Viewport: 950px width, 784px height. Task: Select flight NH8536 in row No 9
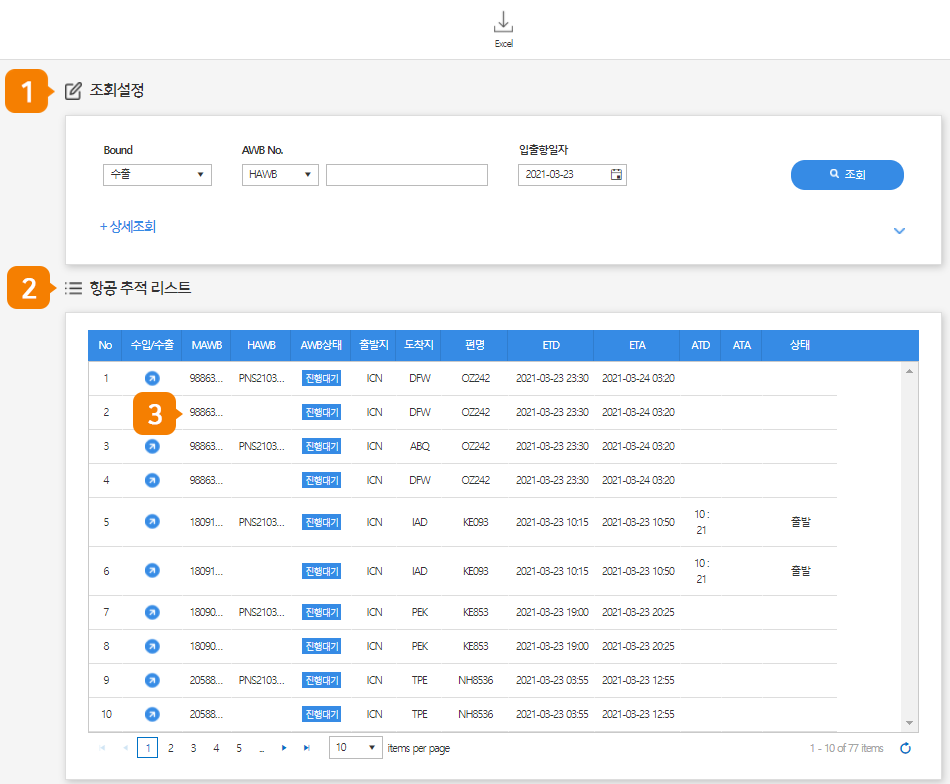(x=476, y=680)
